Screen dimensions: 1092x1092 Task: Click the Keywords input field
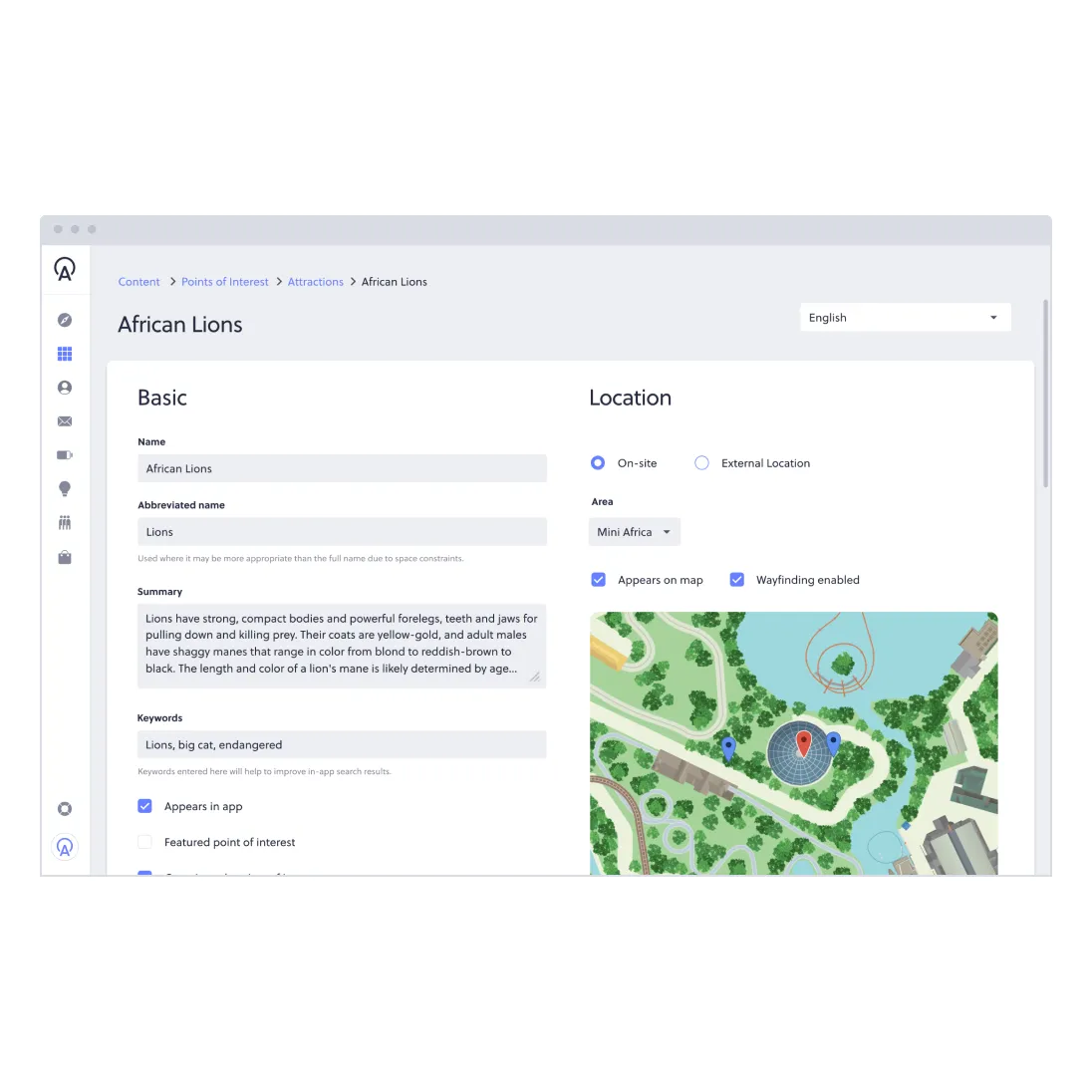[342, 744]
